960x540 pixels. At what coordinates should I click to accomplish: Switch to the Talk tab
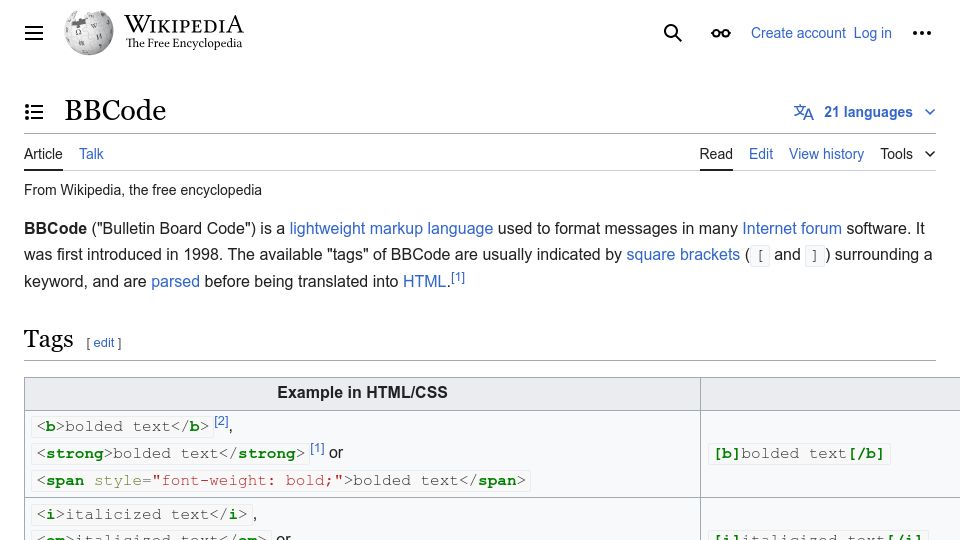(91, 154)
